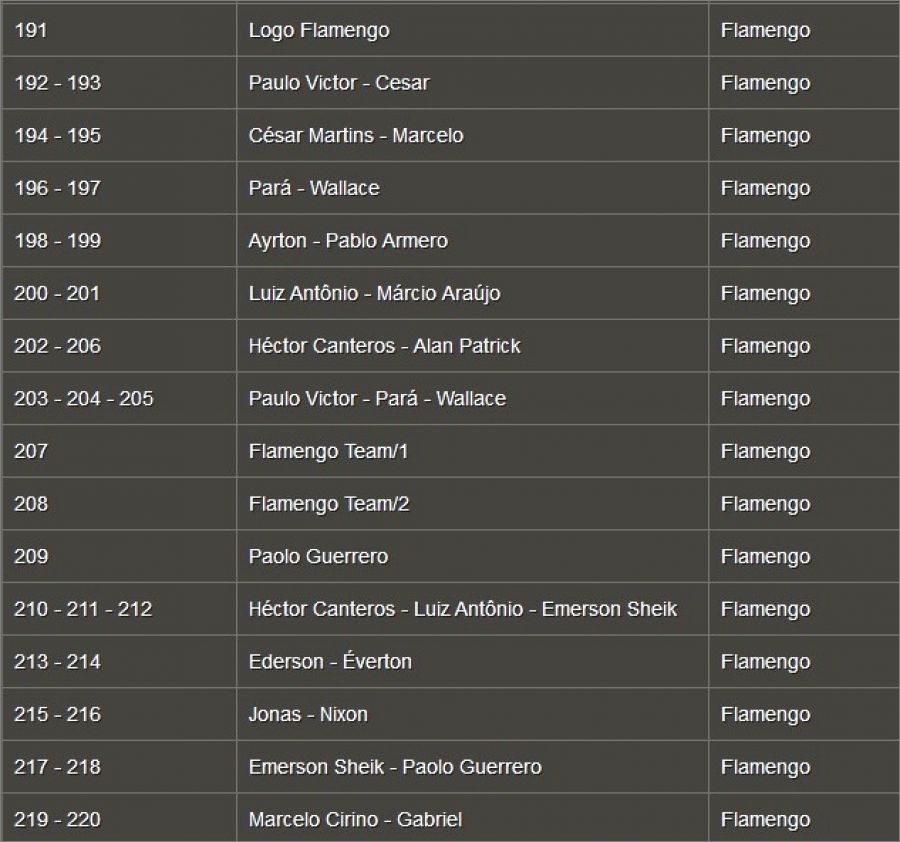Select the 'Pará - Wallace' row text

pos(314,188)
